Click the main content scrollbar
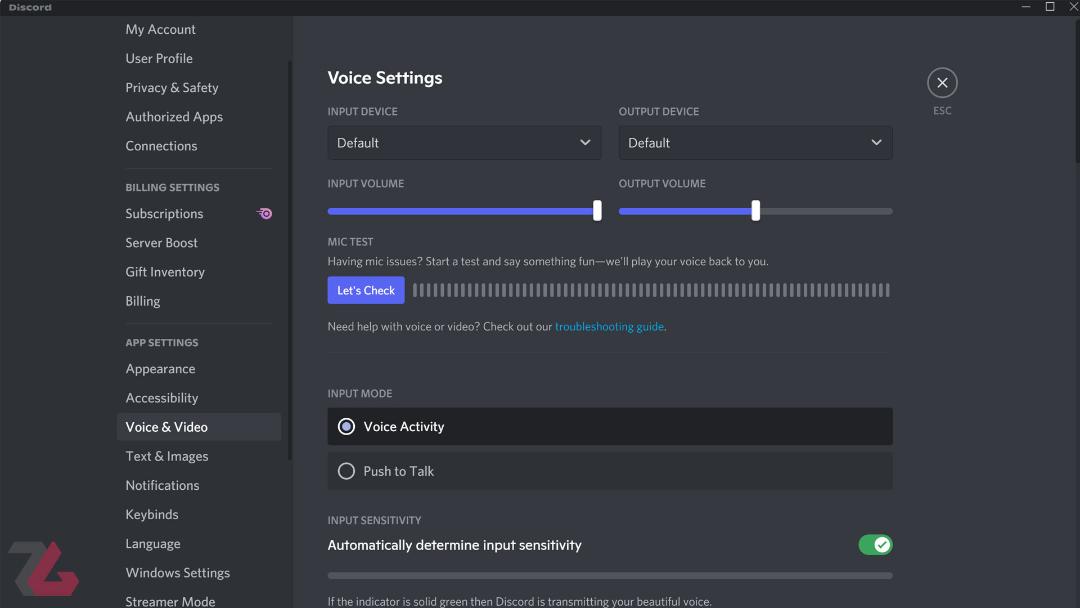1080x608 pixels. (1077, 90)
